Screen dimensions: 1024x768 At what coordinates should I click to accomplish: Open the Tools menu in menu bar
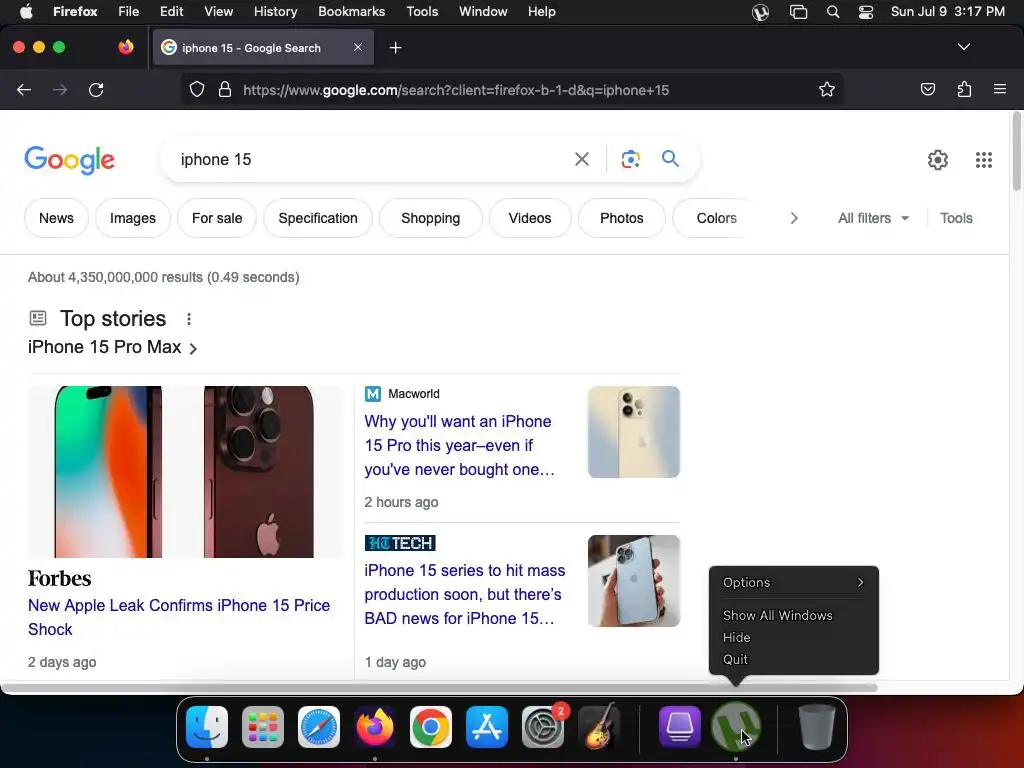click(422, 12)
